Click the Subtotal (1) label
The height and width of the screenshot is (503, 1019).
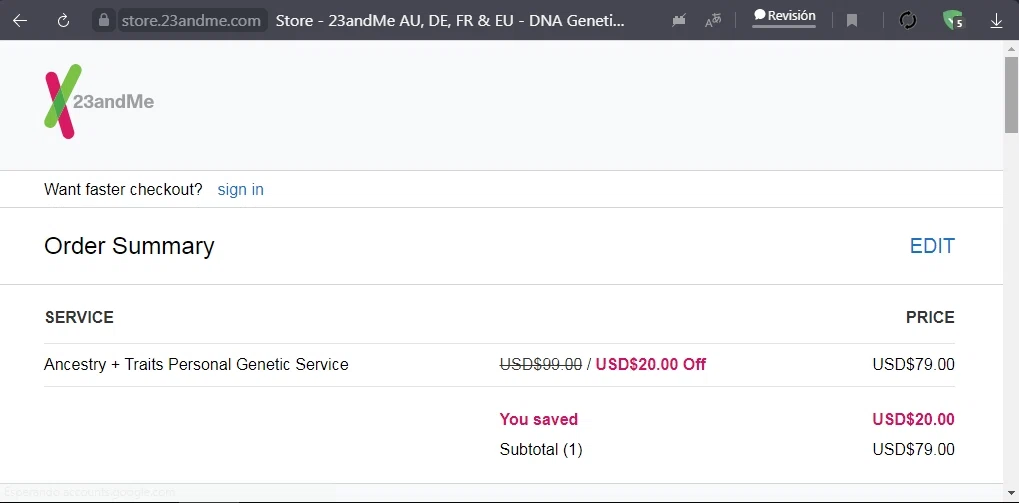tap(540, 450)
